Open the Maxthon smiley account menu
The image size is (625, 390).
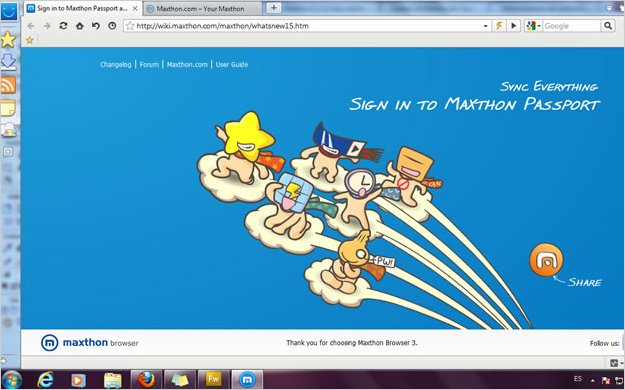click(x=9, y=11)
